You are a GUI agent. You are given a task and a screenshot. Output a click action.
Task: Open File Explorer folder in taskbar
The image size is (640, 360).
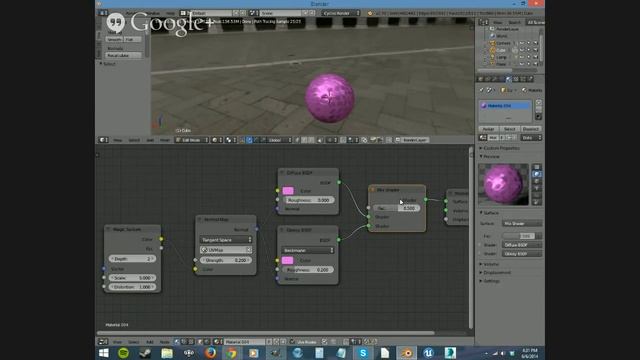click(167, 353)
